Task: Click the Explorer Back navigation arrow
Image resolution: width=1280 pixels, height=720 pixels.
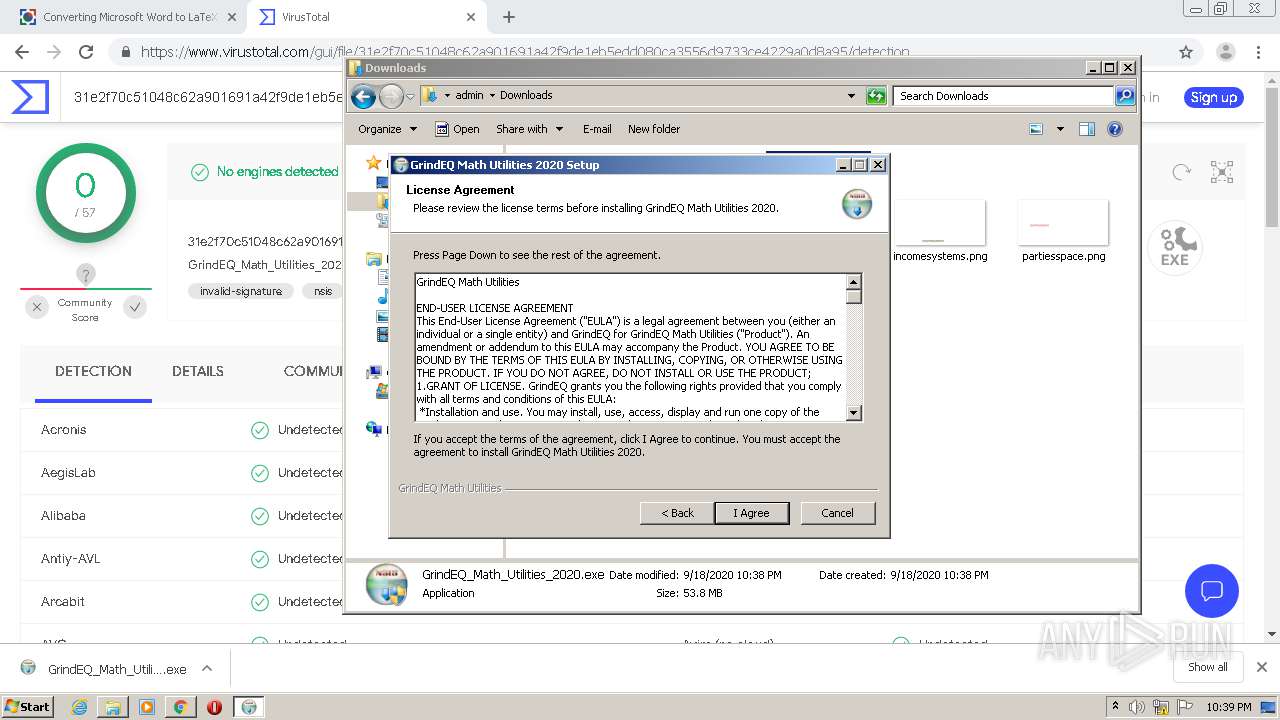Action: [x=363, y=96]
